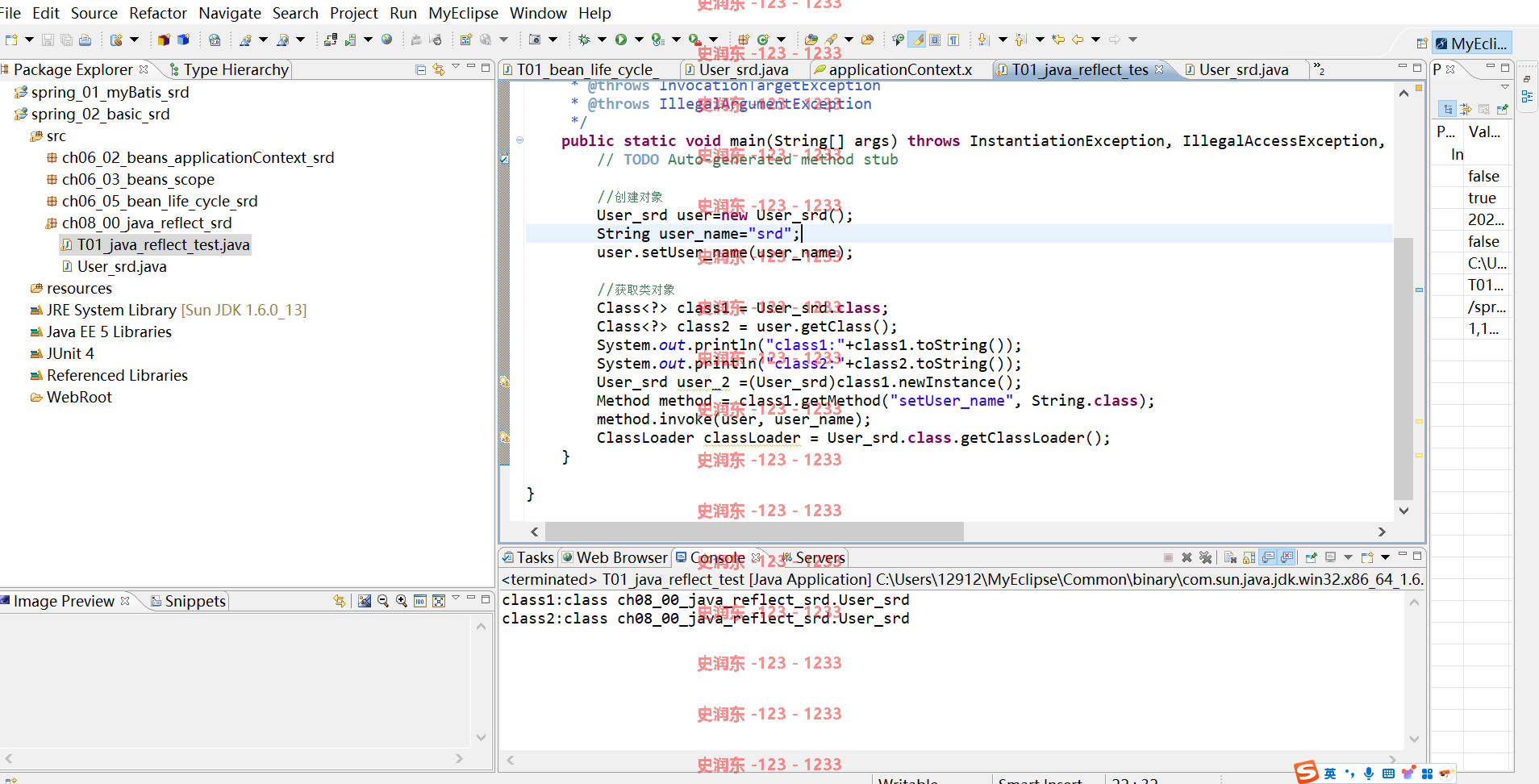Click the Open Perspective icon
This screenshot has height=784, width=1539.
(1422, 44)
